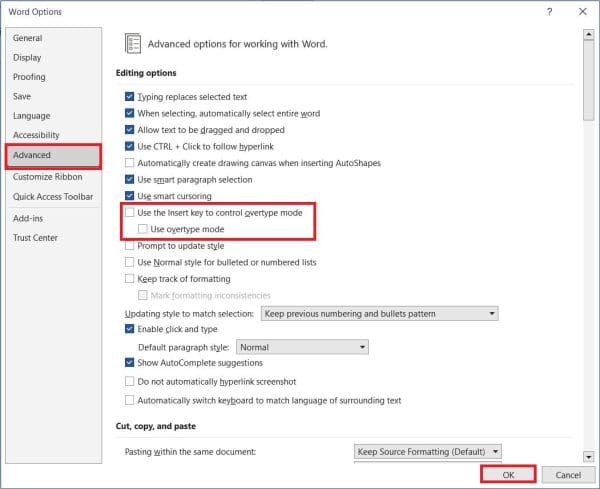Open the Proofing category

tap(29, 77)
